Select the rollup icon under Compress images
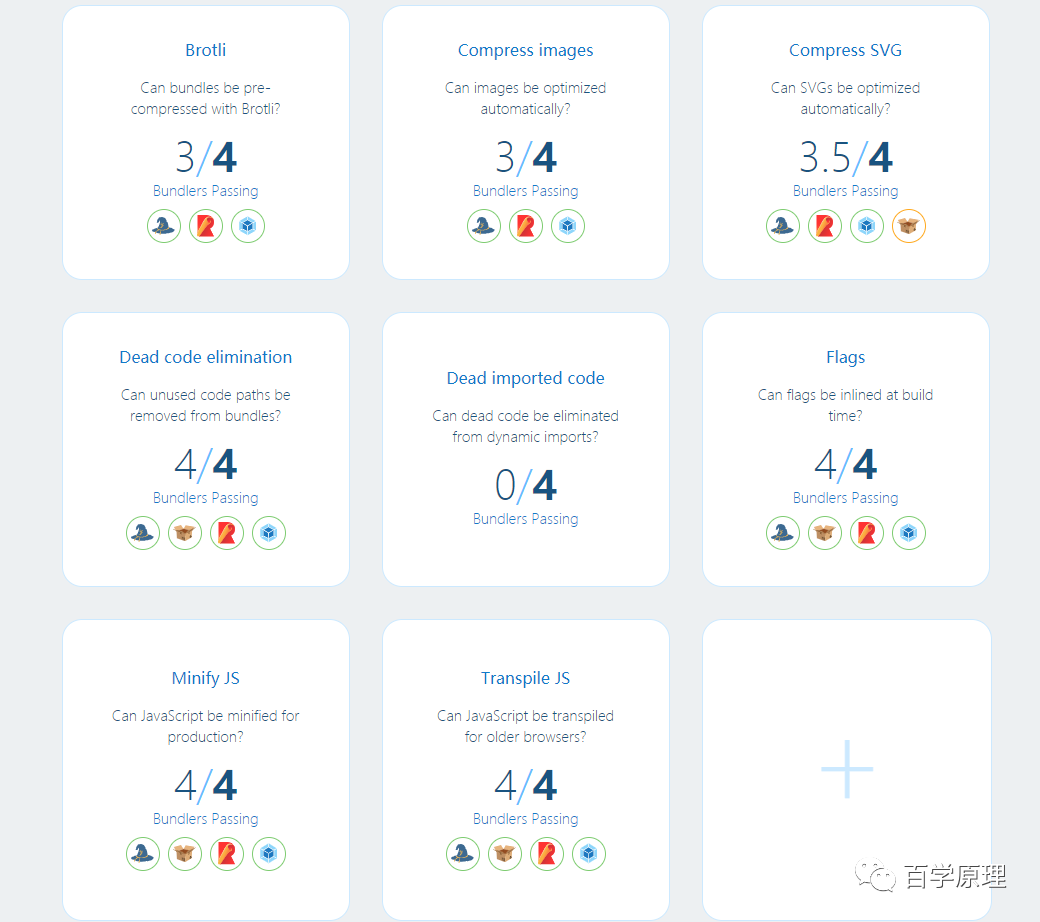 coord(526,226)
